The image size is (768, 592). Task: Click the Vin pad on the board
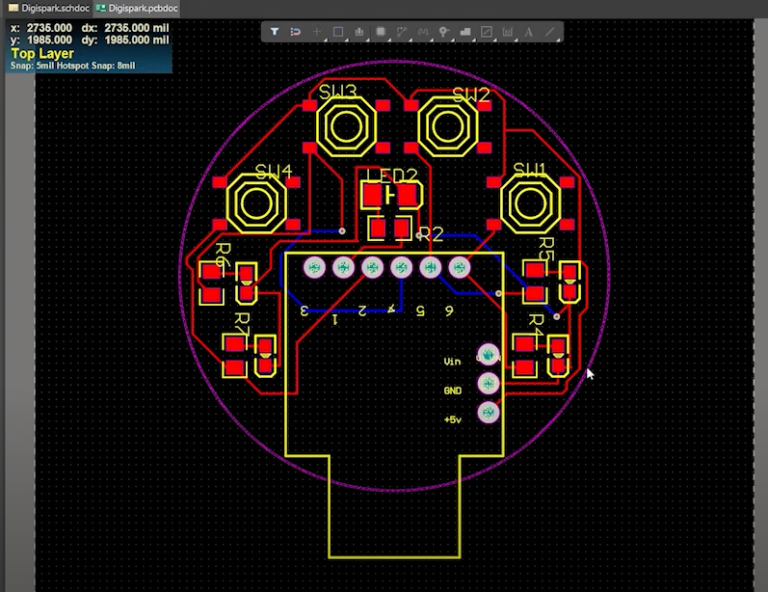(489, 355)
